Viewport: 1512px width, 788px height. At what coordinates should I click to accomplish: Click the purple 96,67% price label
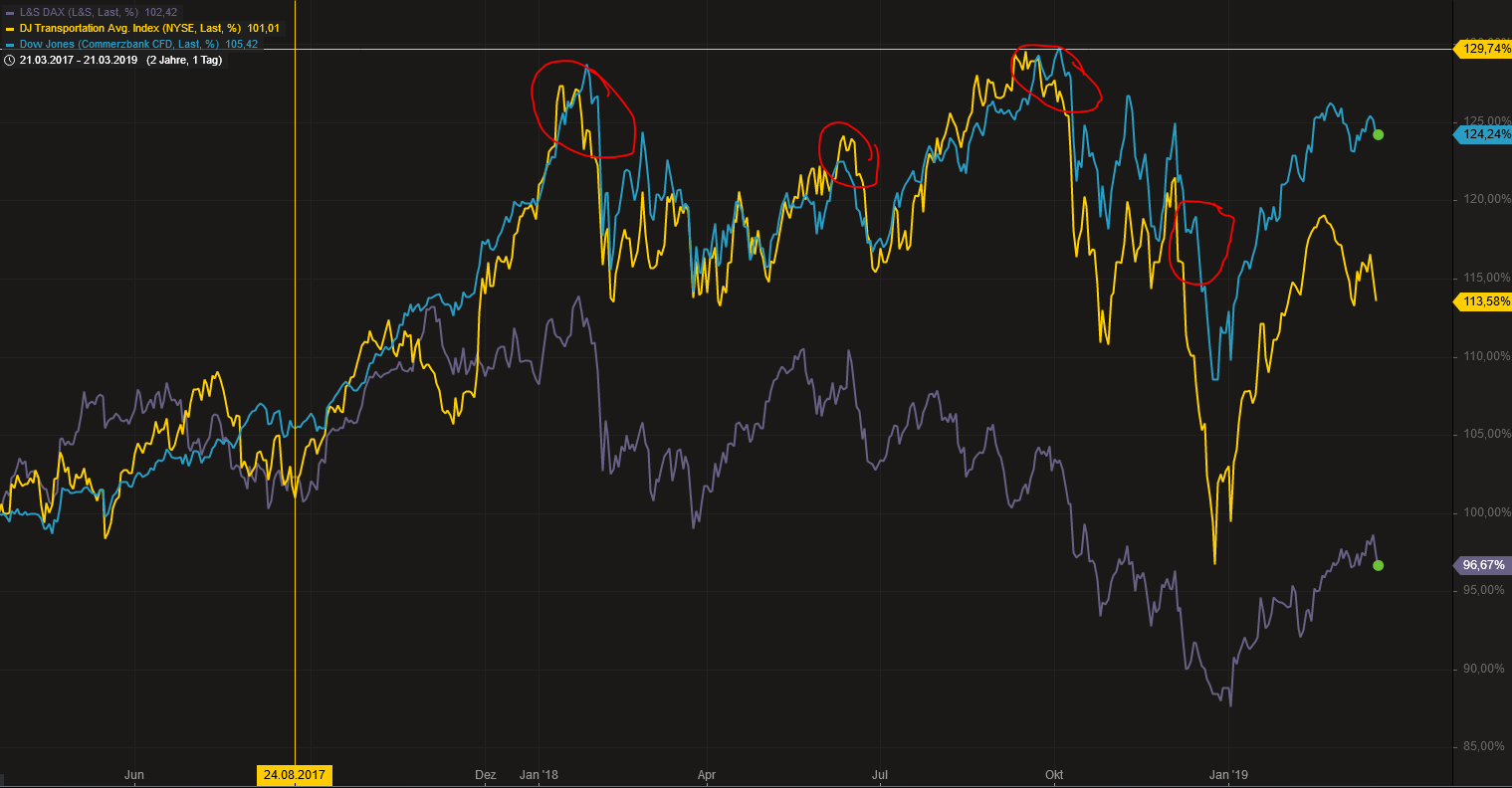tap(1480, 565)
